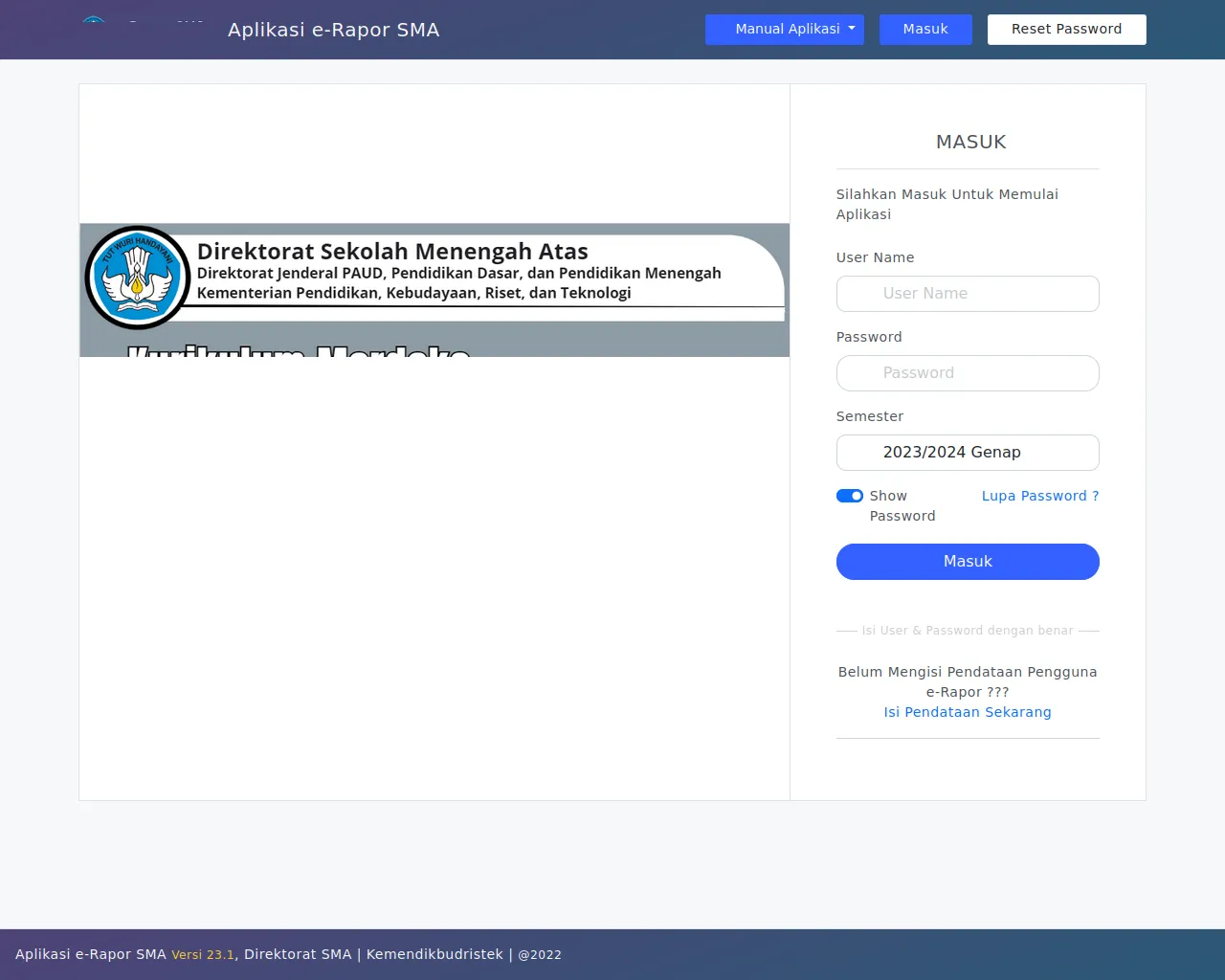Screen dimensions: 1225x980
Task: Click the text 'Silahkan Masuk Untuk Memulai Aplikasi'
Action: point(947,204)
